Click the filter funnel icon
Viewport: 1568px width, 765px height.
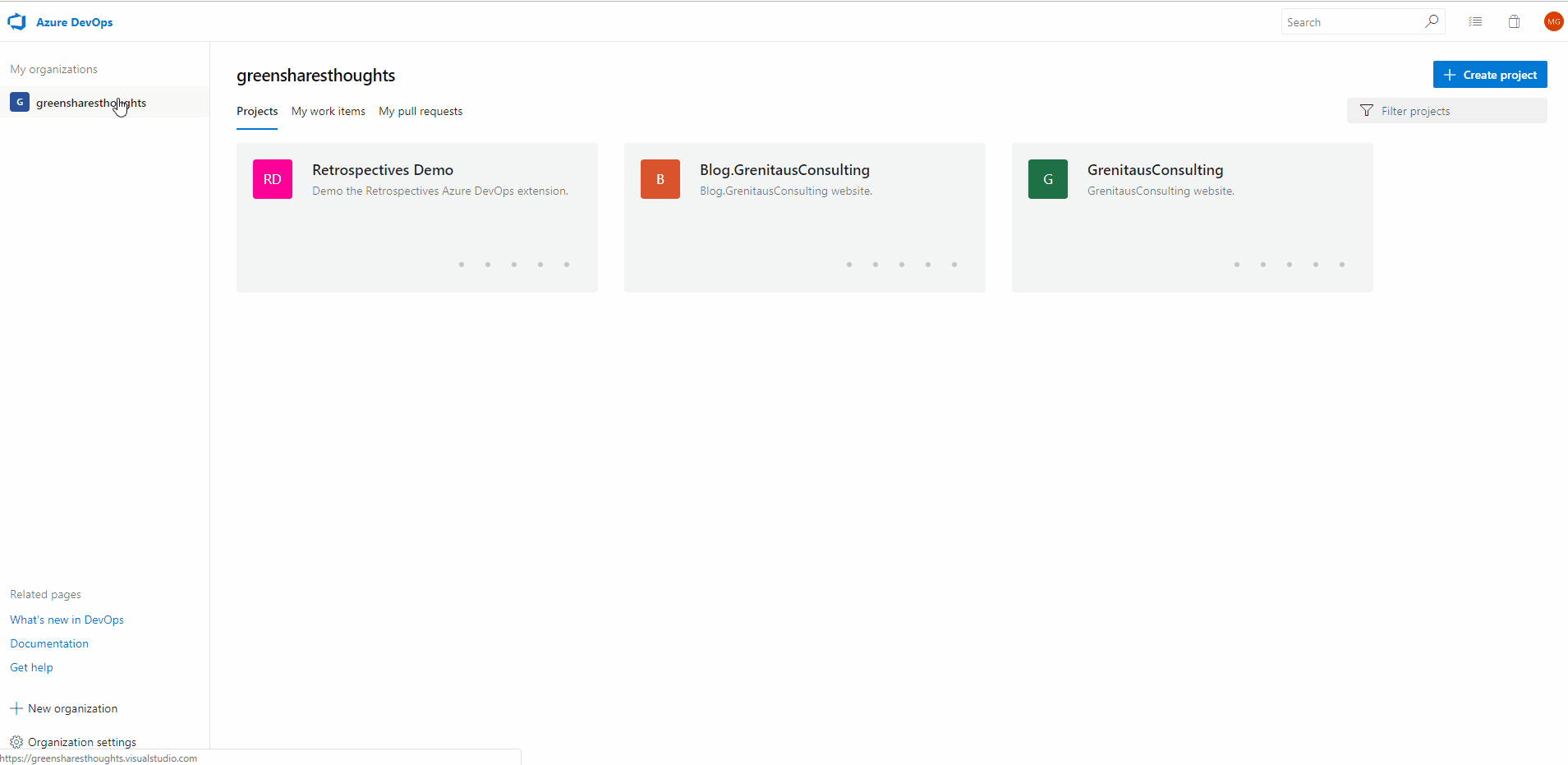(x=1367, y=111)
